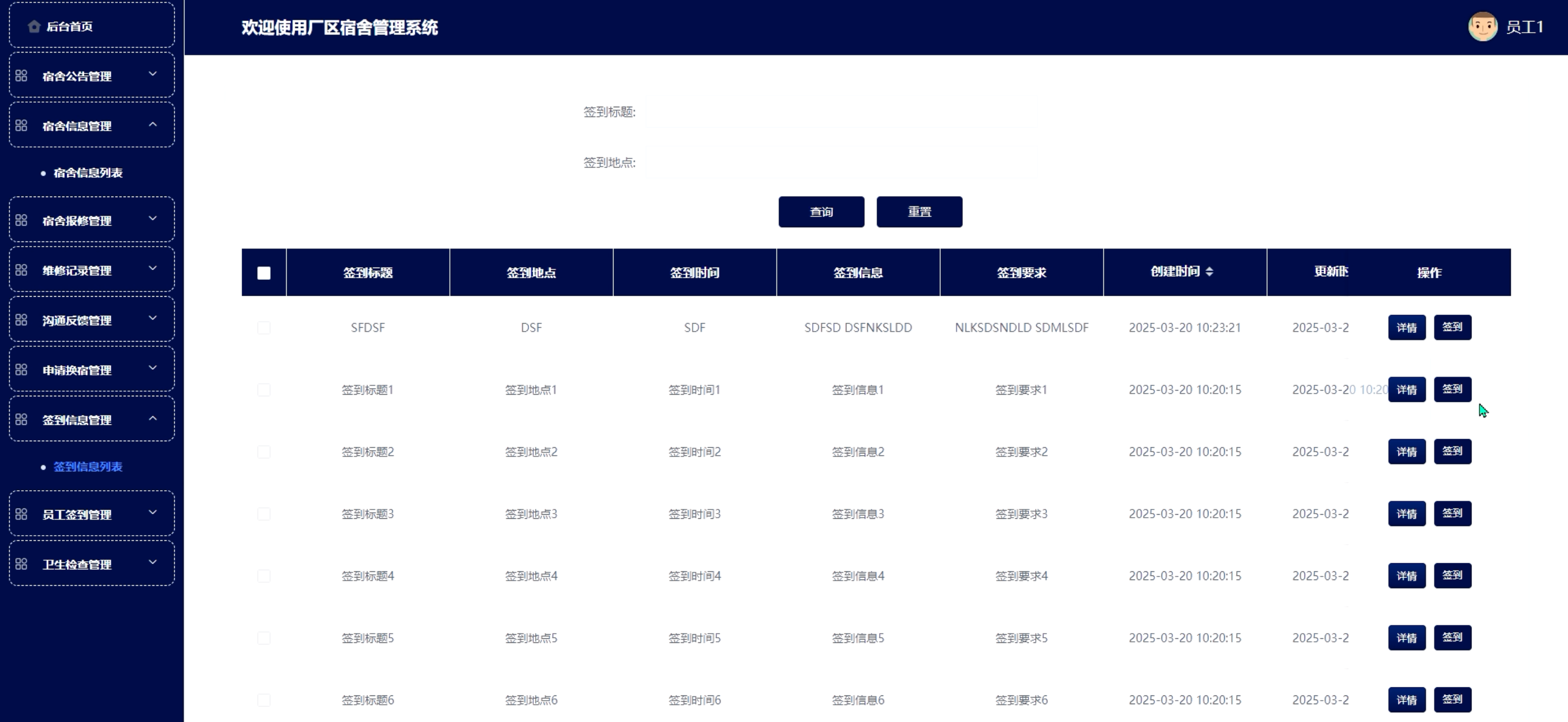The image size is (1568, 722).
Task: Click the 员工1 user avatar
Action: pyautogui.click(x=1482, y=27)
